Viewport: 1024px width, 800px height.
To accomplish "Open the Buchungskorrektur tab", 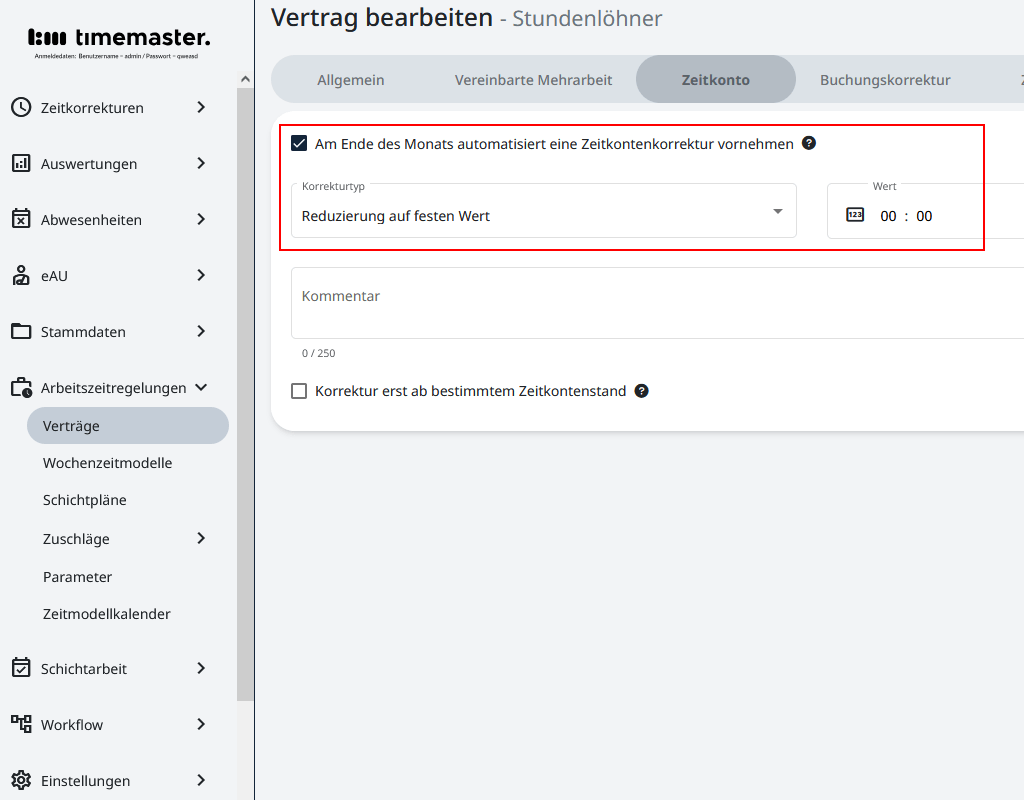I will 884,78.
